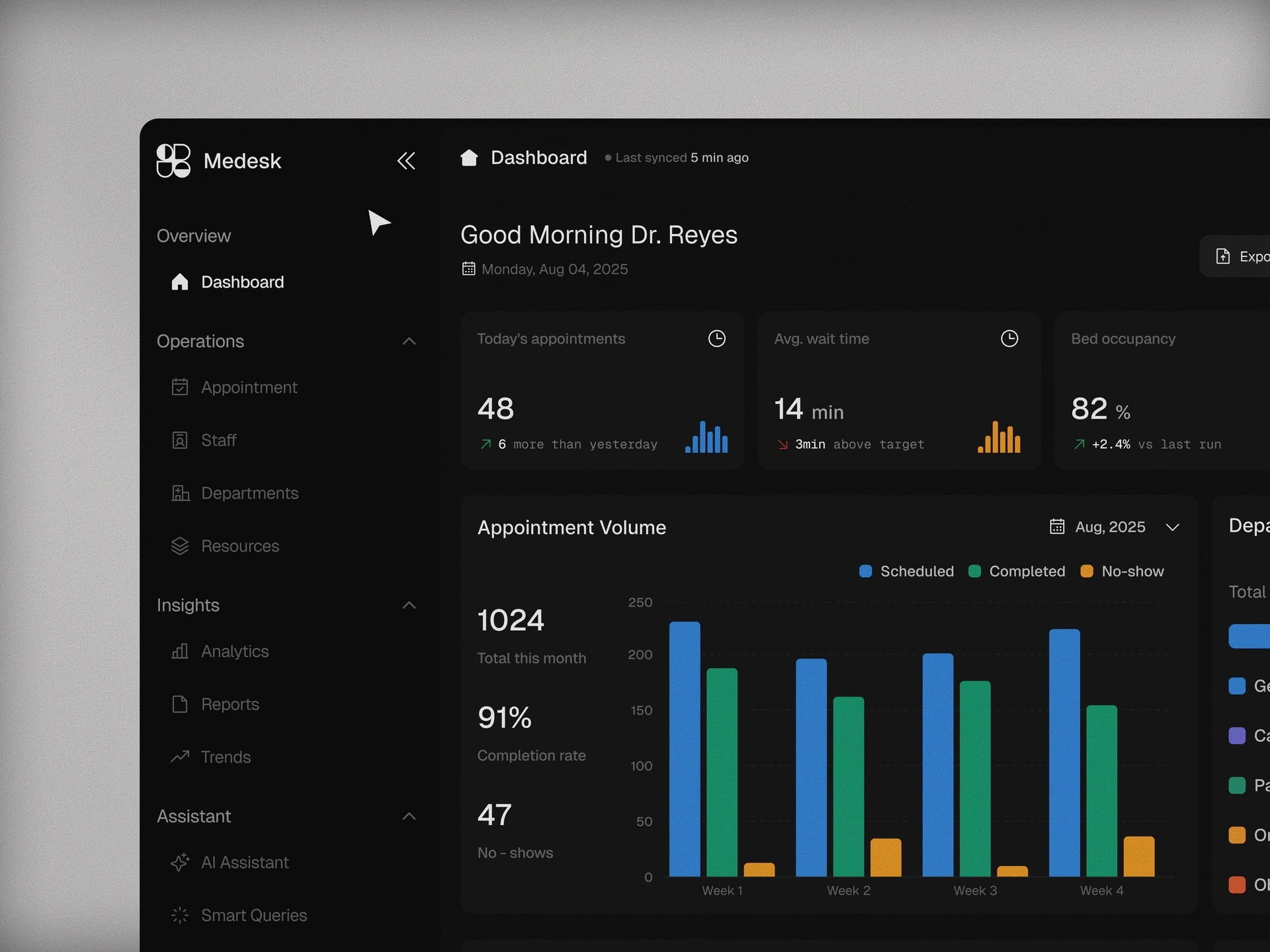Click the Staff badge icon in sidebar
This screenshot has height=952, width=1270.
[180, 440]
